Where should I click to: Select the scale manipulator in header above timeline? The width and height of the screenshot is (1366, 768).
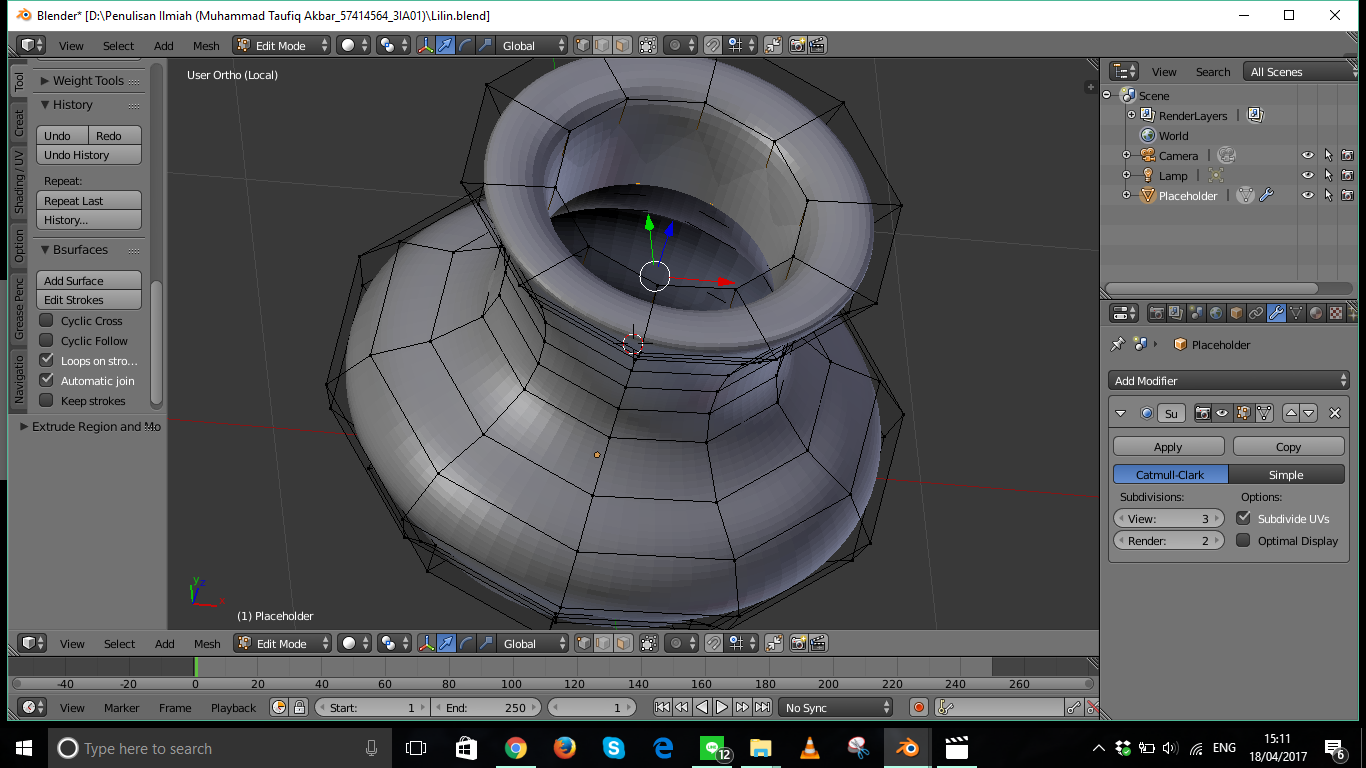coord(486,644)
